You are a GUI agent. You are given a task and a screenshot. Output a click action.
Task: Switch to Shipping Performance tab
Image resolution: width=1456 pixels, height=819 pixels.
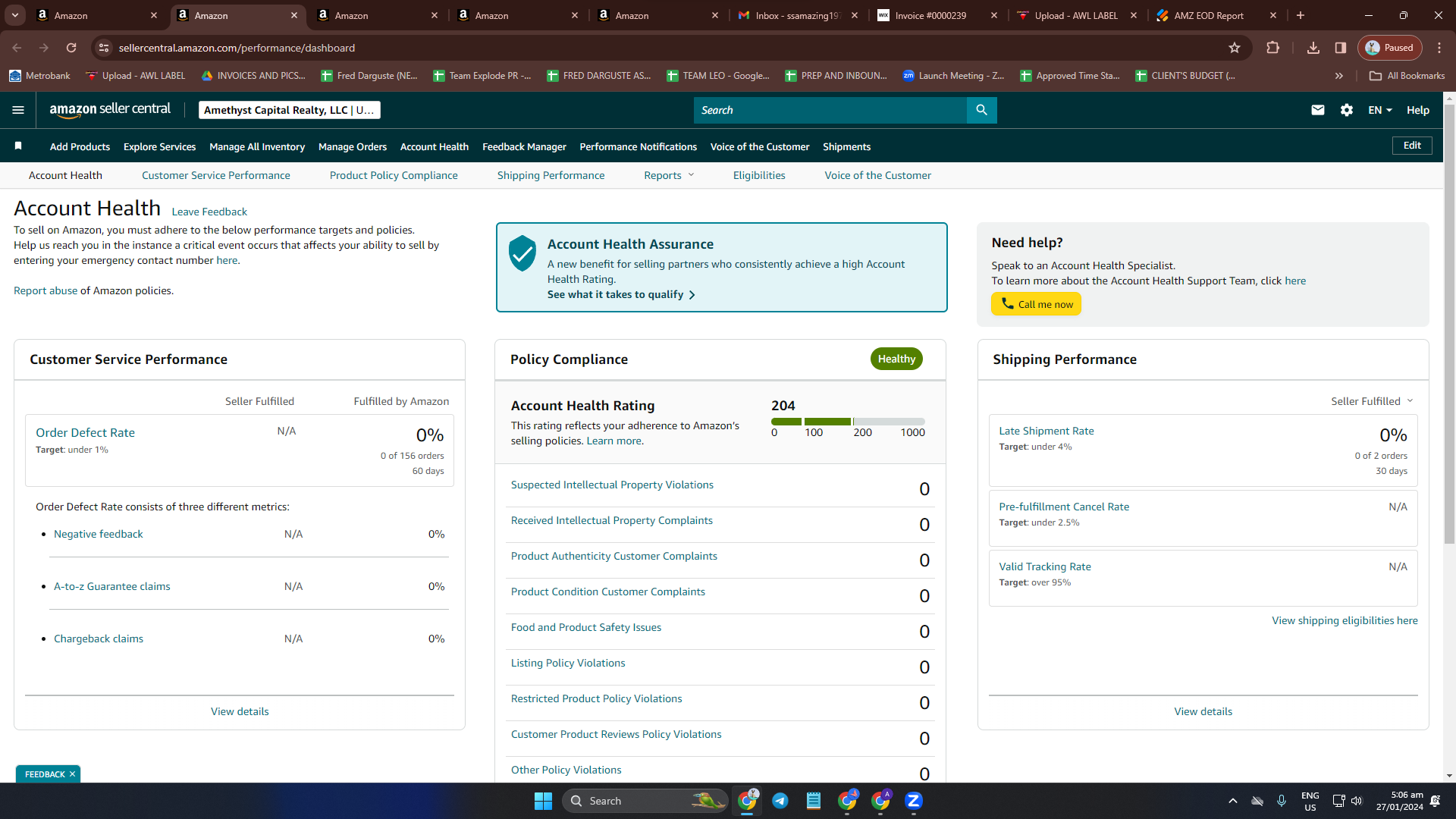tap(551, 175)
